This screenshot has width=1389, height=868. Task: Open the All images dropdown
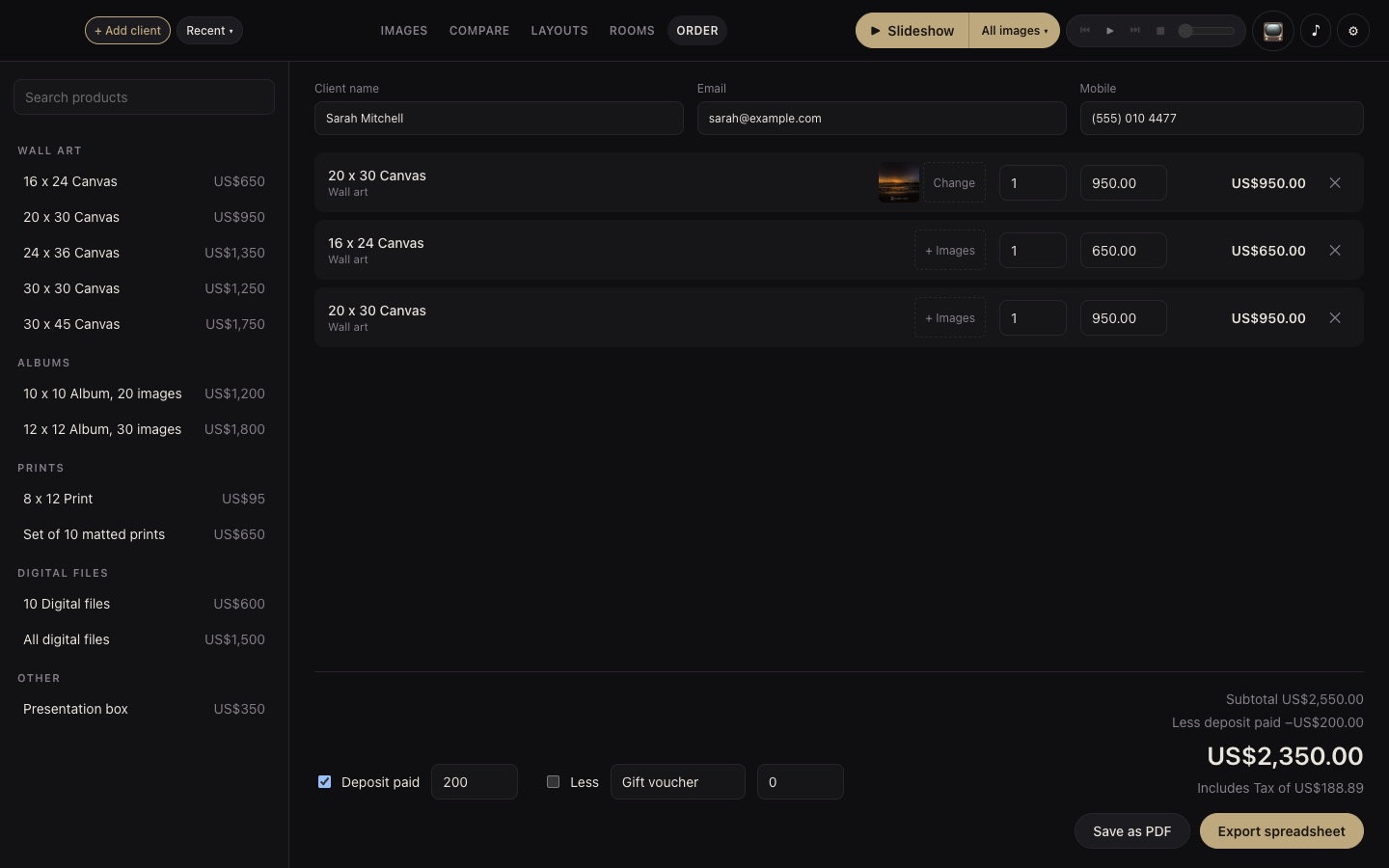coord(1014,31)
